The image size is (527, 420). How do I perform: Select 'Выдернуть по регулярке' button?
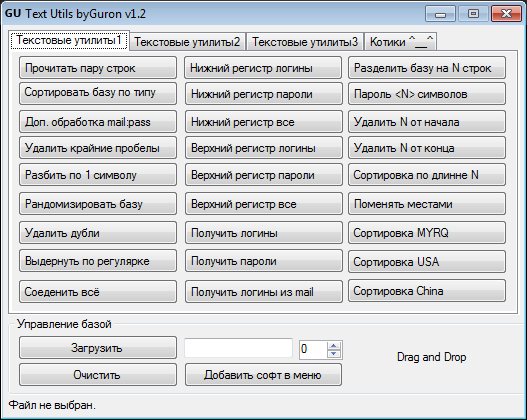[x=98, y=261]
